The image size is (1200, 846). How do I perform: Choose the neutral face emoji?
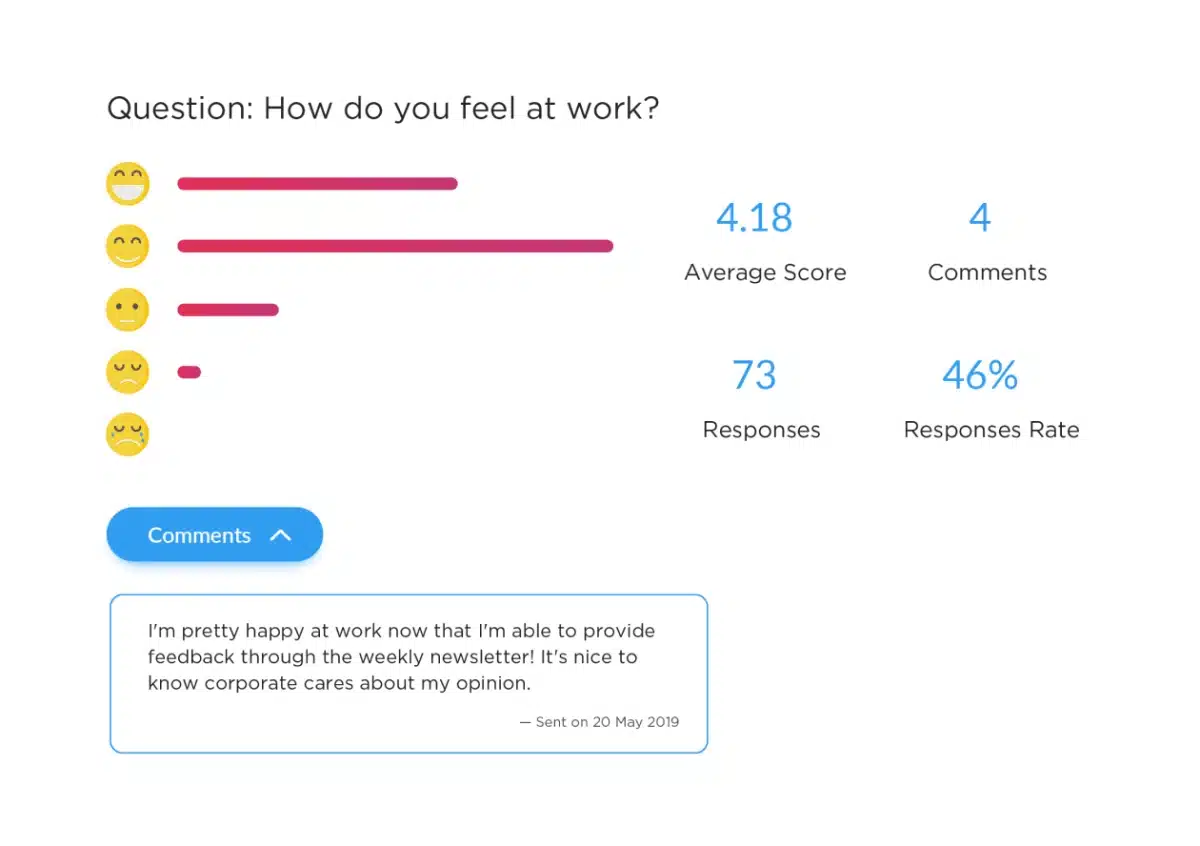(128, 310)
